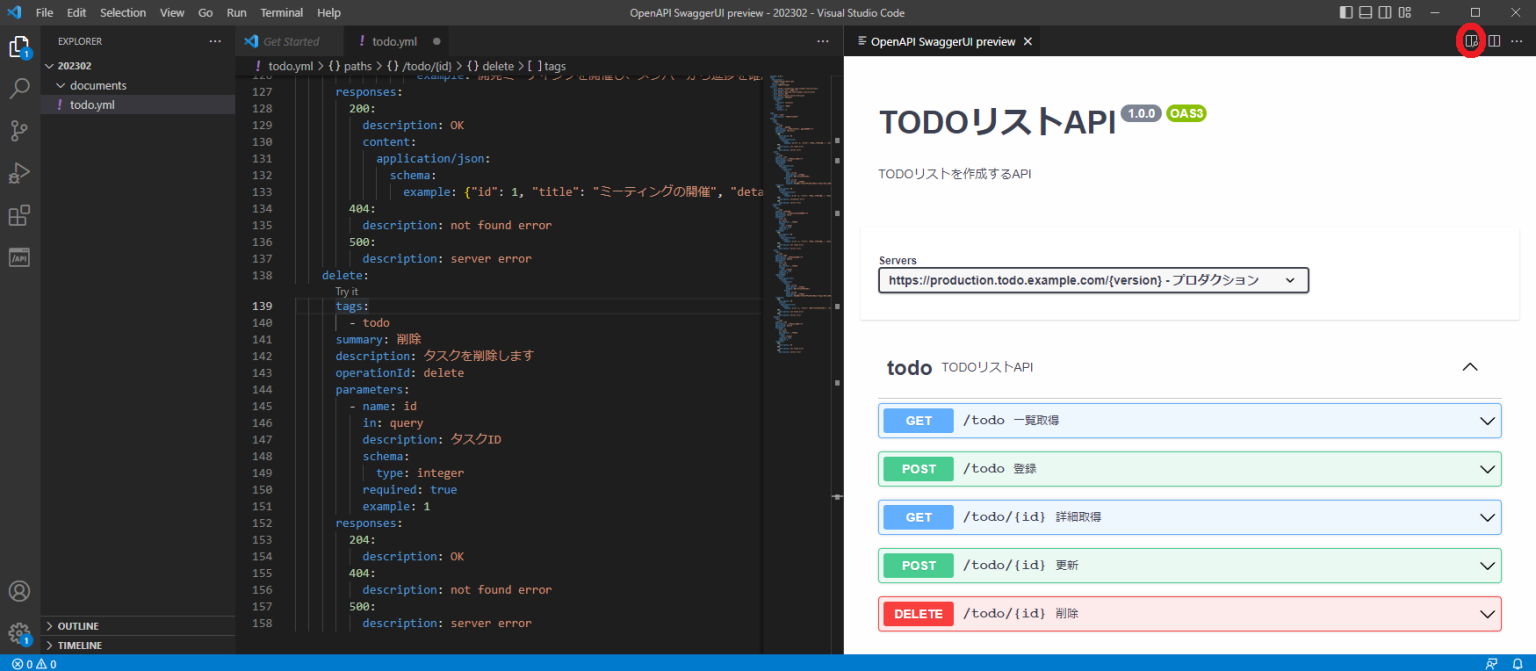
Task: Open the Source Control view
Action: point(20,130)
